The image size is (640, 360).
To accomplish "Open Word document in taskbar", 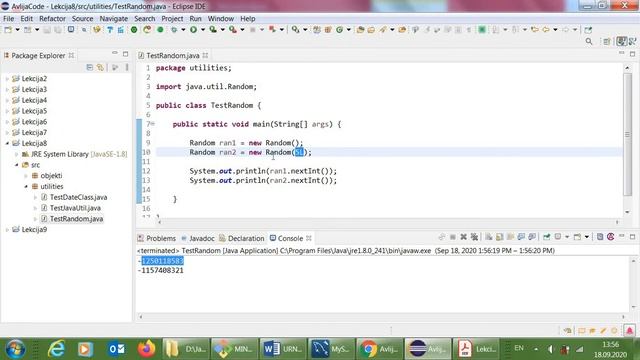I will click(x=282, y=349).
